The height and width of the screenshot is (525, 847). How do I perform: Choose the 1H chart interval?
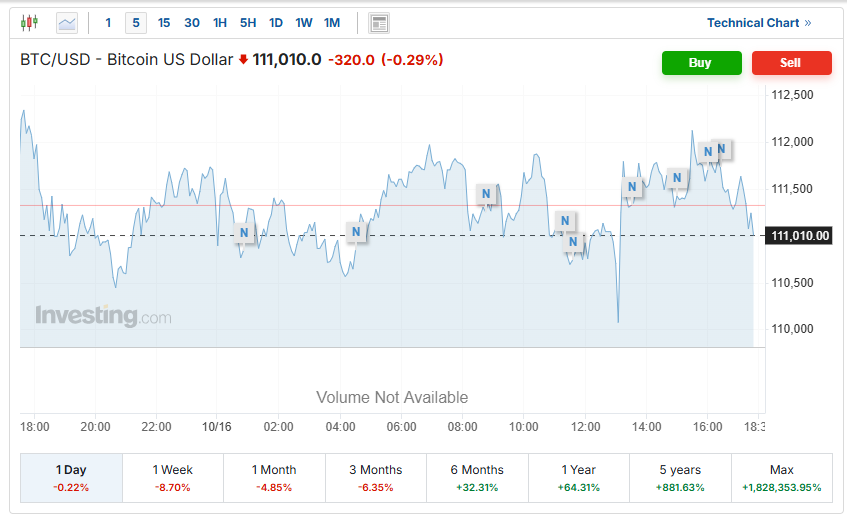[x=220, y=22]
